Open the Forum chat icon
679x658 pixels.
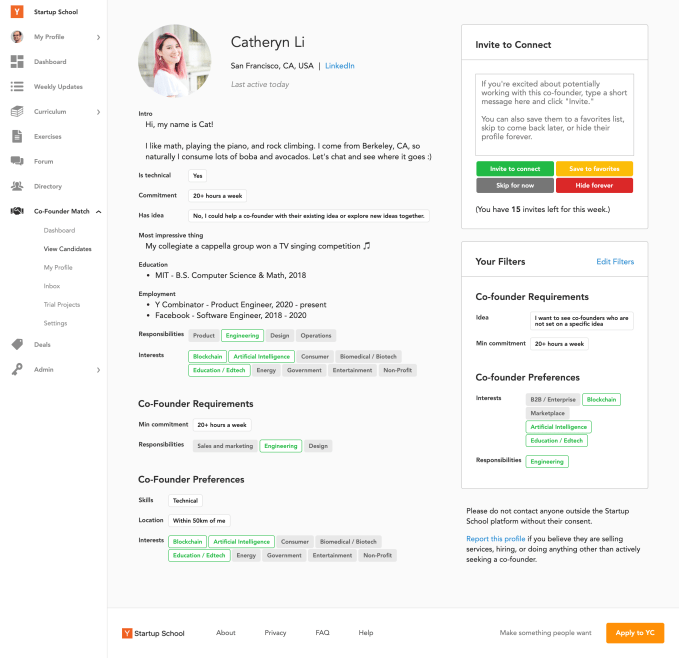pyautogui.click(x=17, y=161)
